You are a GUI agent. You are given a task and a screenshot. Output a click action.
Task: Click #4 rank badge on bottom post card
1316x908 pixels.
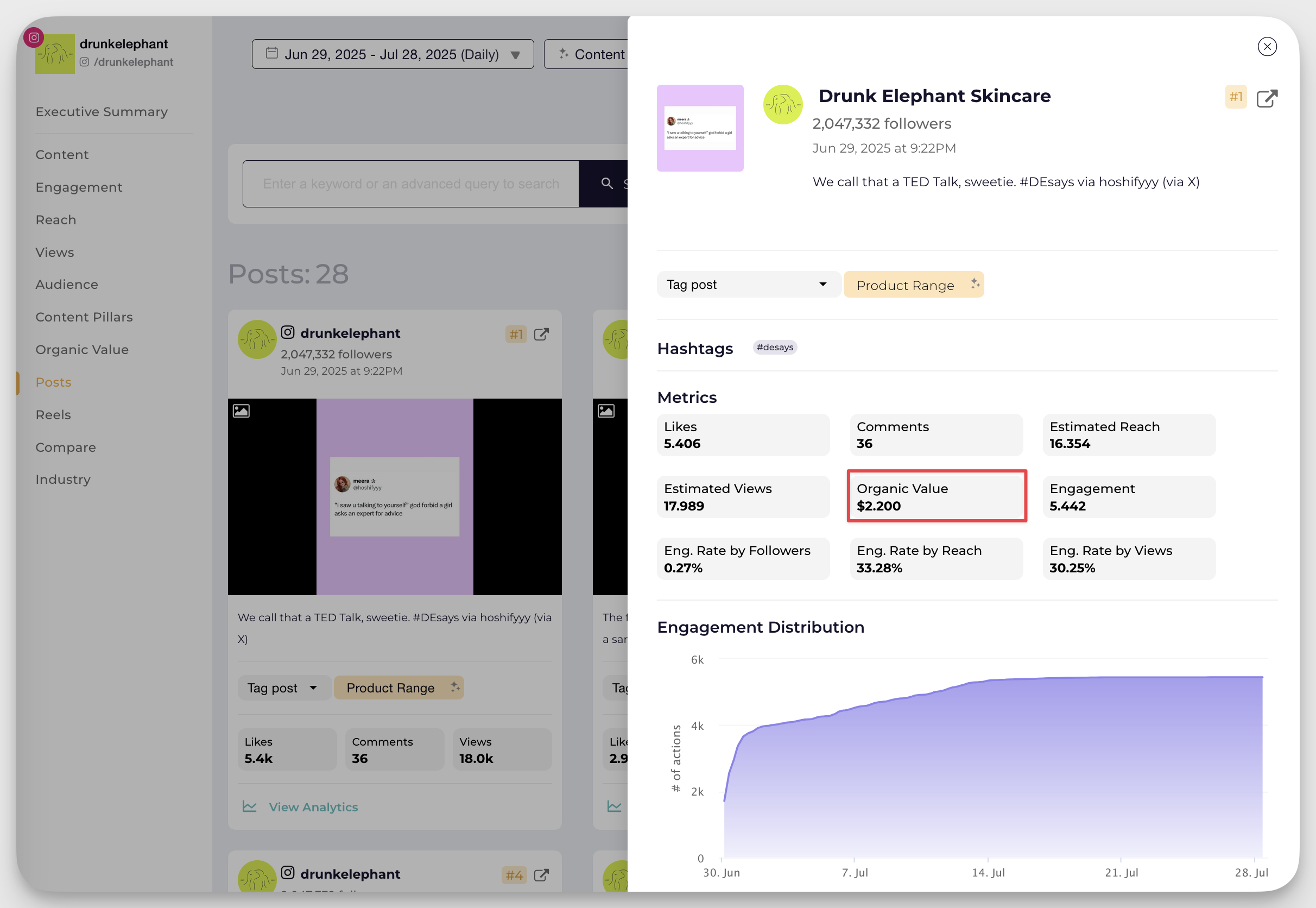(x=514, y=875)
